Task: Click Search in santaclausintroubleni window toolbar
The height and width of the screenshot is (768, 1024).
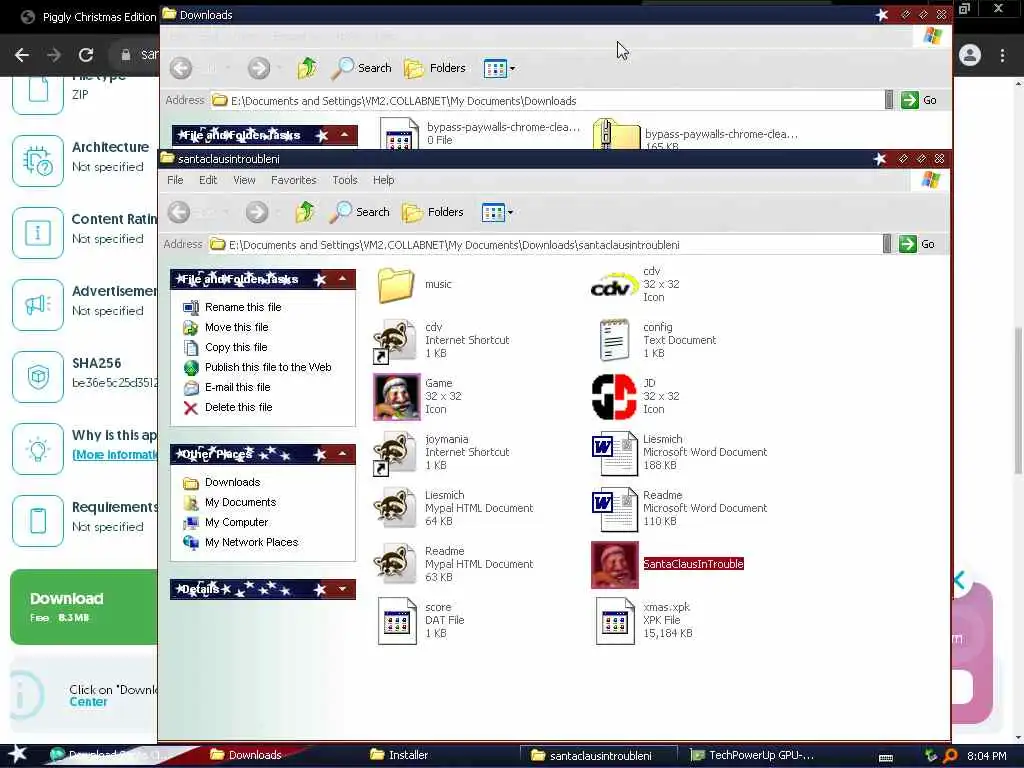Action: tap(359, 212)
